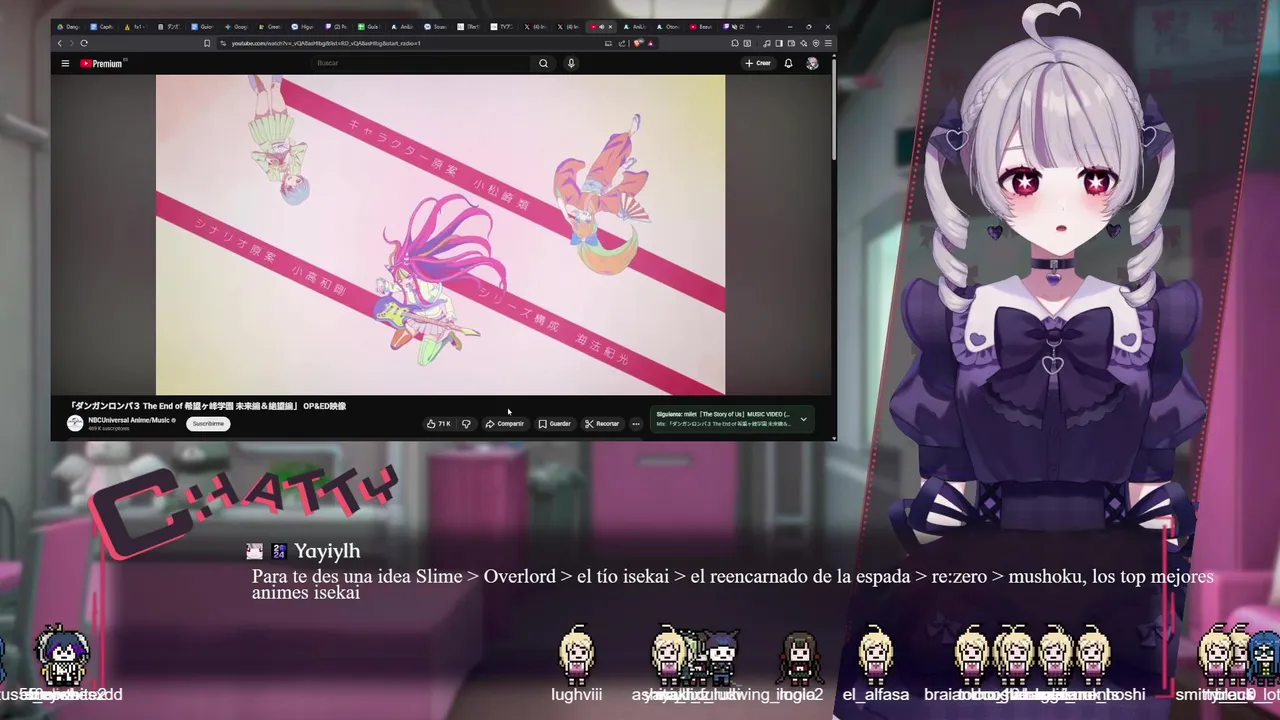
Task: Click the Suscribirme subscribe button
Action: click(208, 424)
